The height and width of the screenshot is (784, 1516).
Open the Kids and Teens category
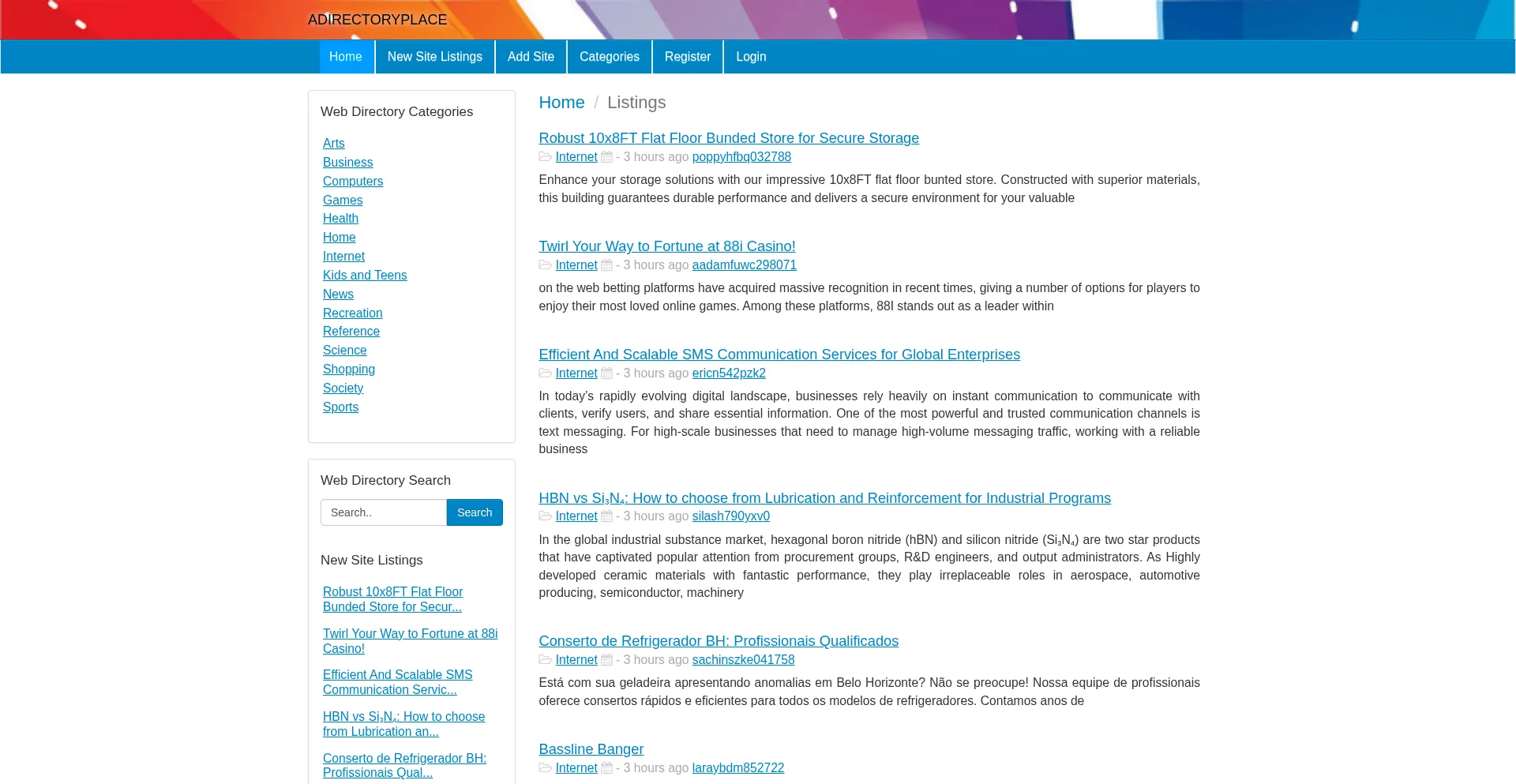click(365, 276)
